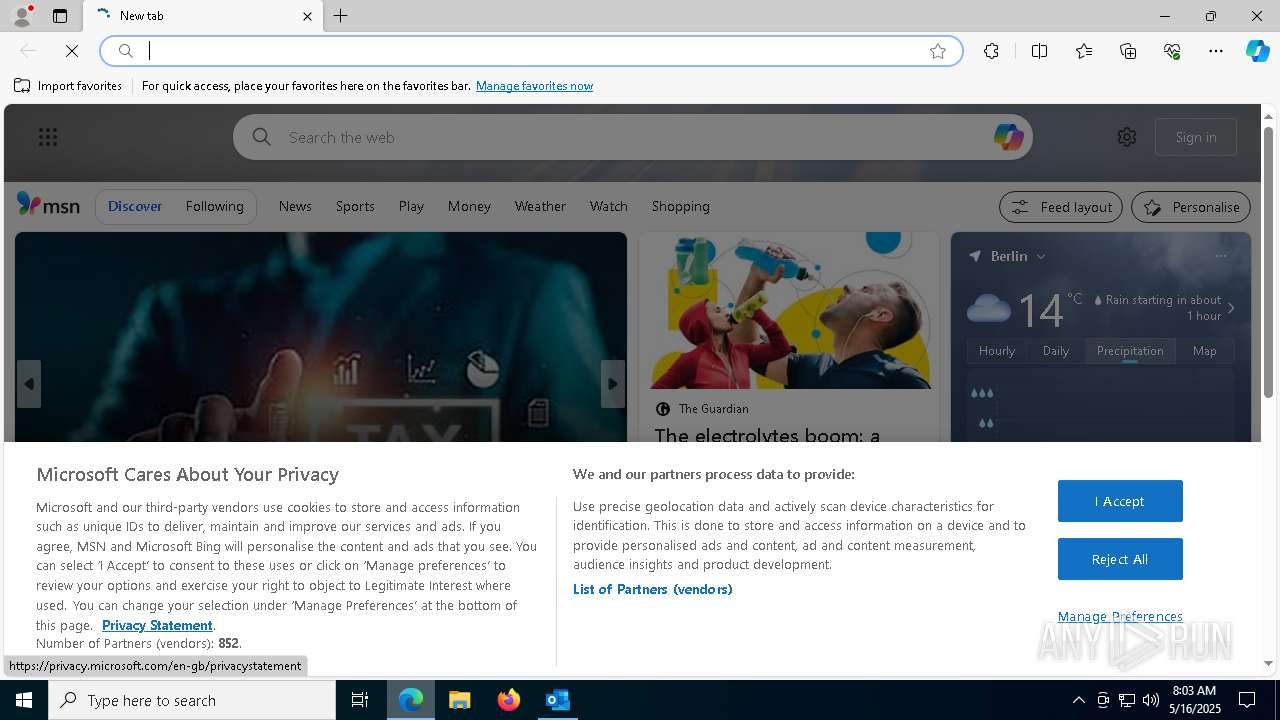1280x720 pixels.
Task: Close the New tab
Action: pos(307,16)
